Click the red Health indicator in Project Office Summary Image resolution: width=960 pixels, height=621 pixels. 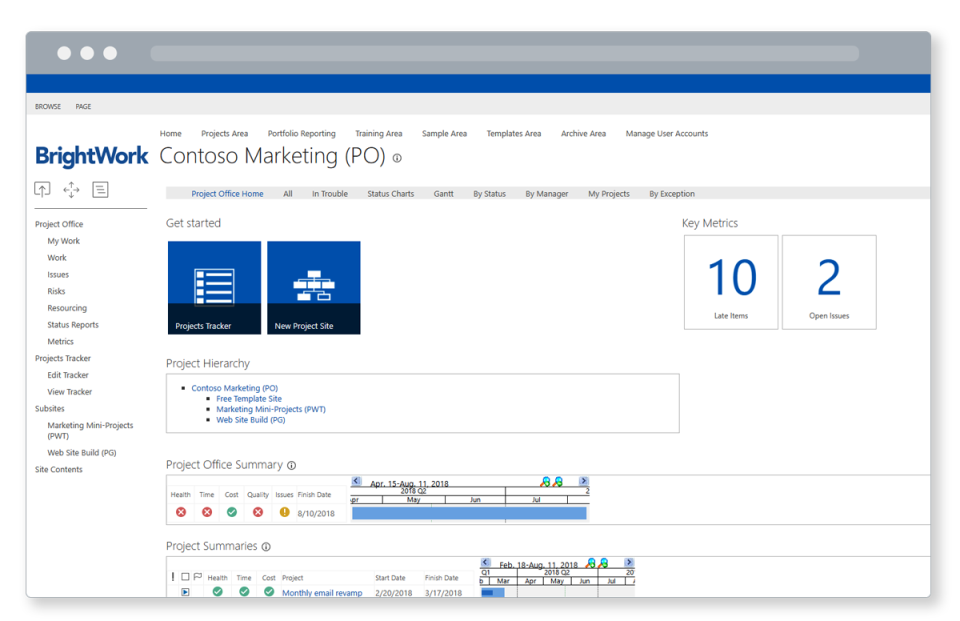pyautogui.click(x=180, y=512)
